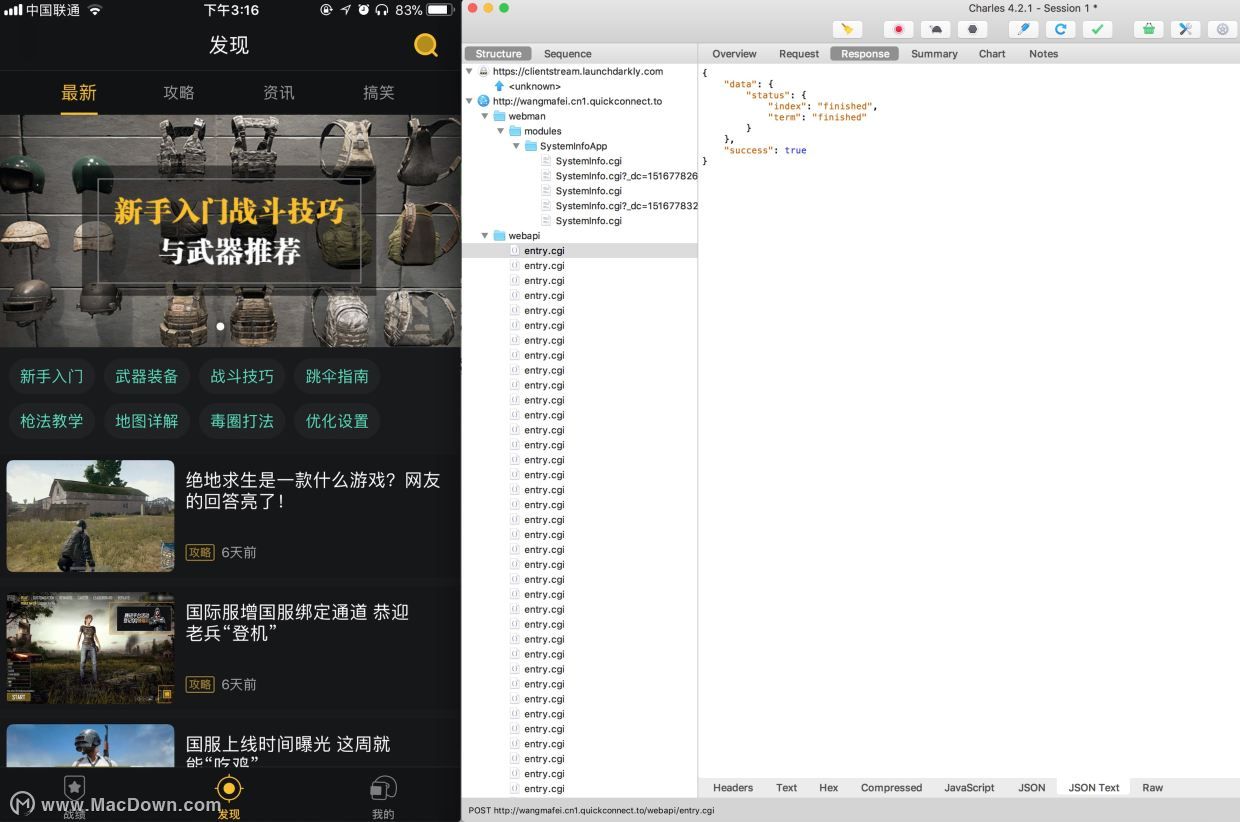Switch to JSON tree response view
This screenshot has width=1240, height=822.
click(x=1032, y=788)
